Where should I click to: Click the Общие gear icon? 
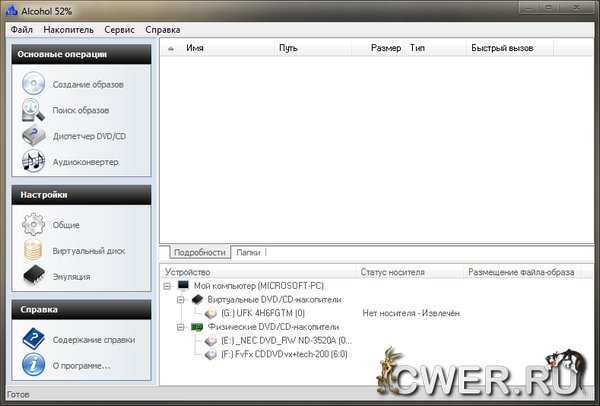pyautogui.click(x=33, y=224)
